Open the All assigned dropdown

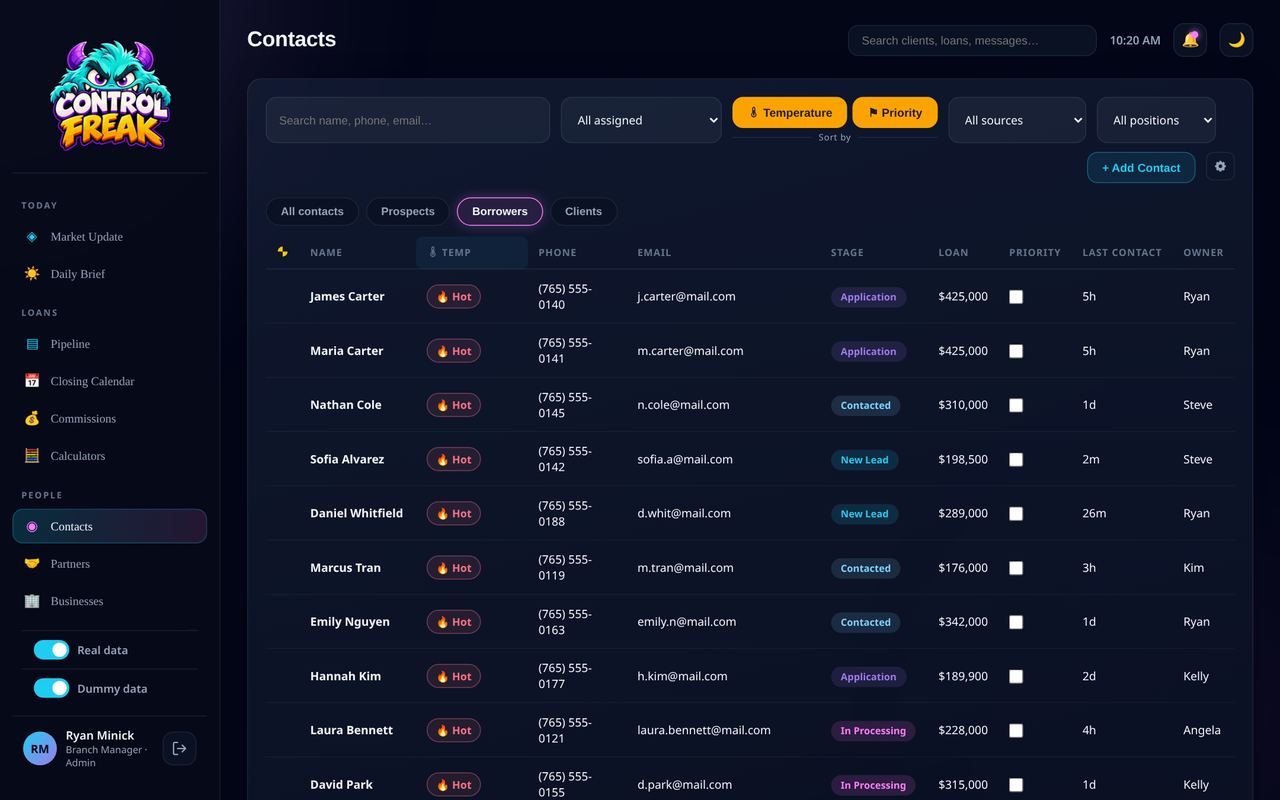click(x=641, y=120)
